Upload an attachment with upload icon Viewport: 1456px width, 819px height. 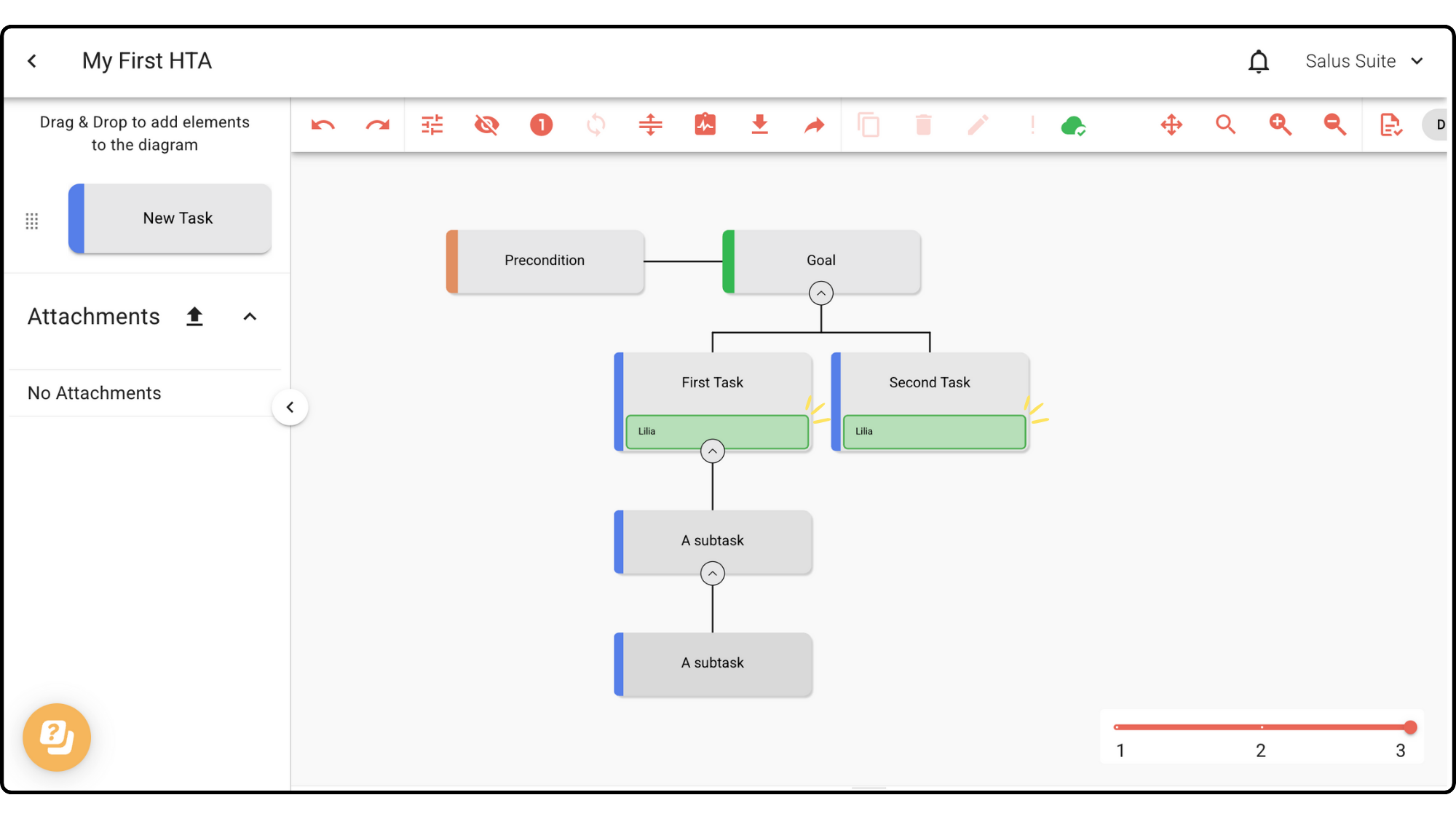point(194,317)
